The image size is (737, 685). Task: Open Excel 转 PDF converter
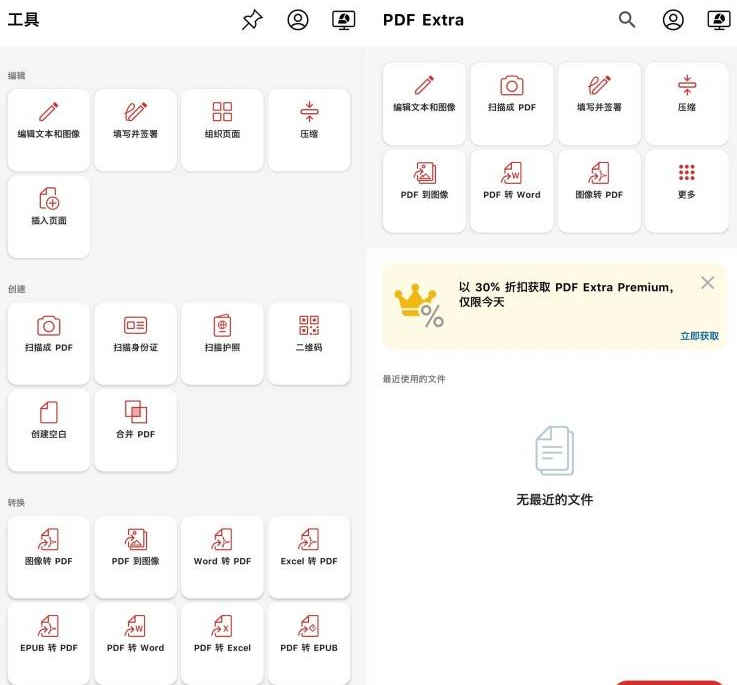coord(309,557)
